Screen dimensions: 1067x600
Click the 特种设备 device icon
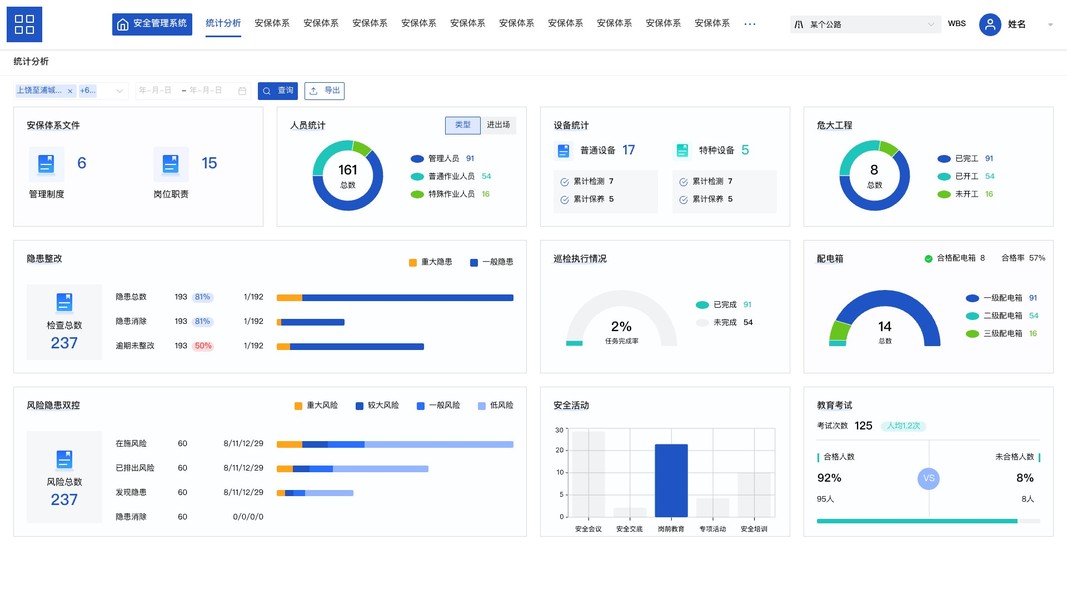682,150
